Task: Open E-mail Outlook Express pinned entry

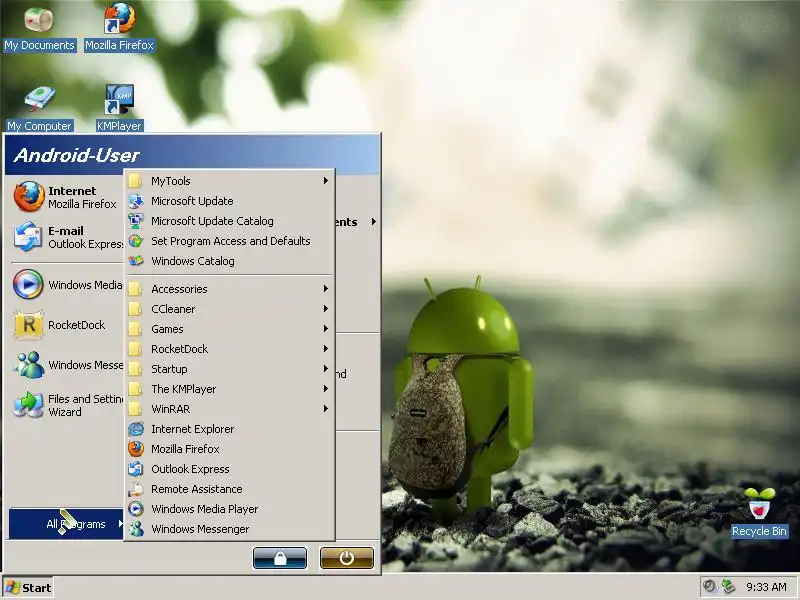Action: 67,237
